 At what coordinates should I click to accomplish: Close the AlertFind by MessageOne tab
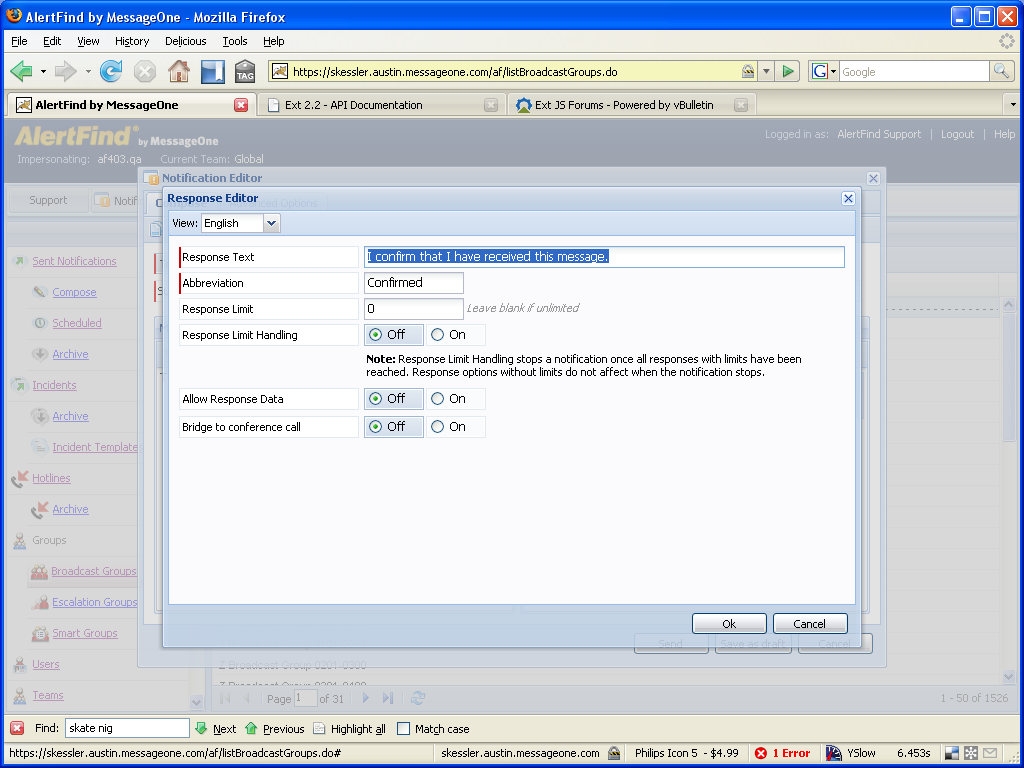pos(241,104)
